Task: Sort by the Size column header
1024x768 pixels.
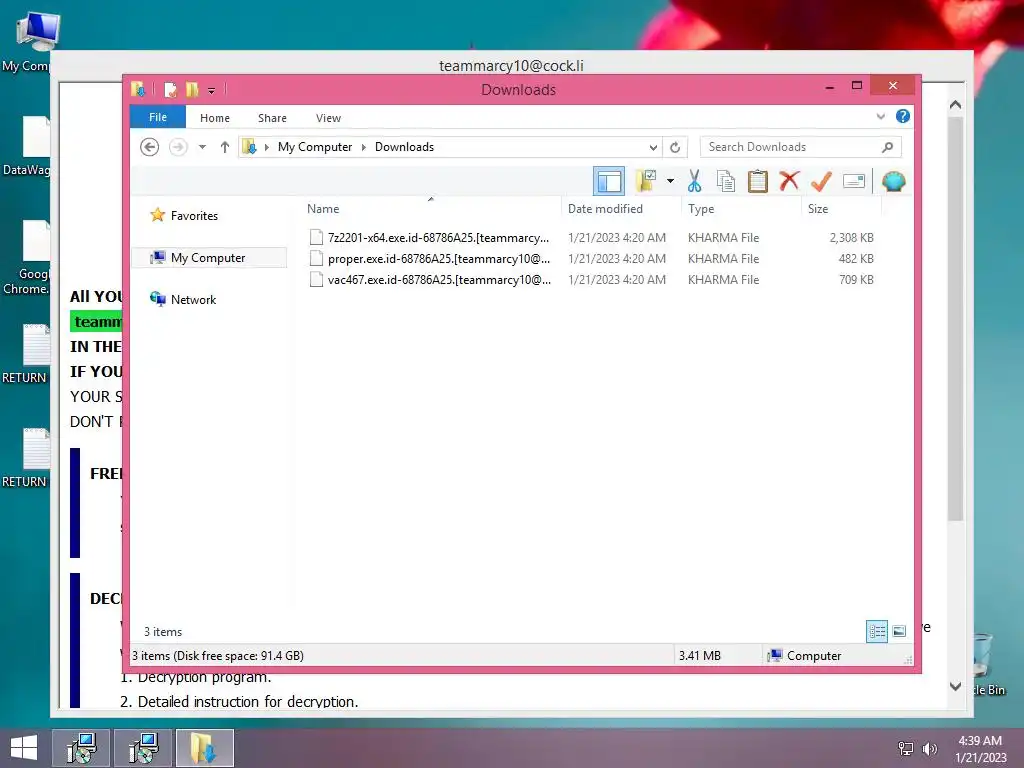Action: click(x=841, y=209)
